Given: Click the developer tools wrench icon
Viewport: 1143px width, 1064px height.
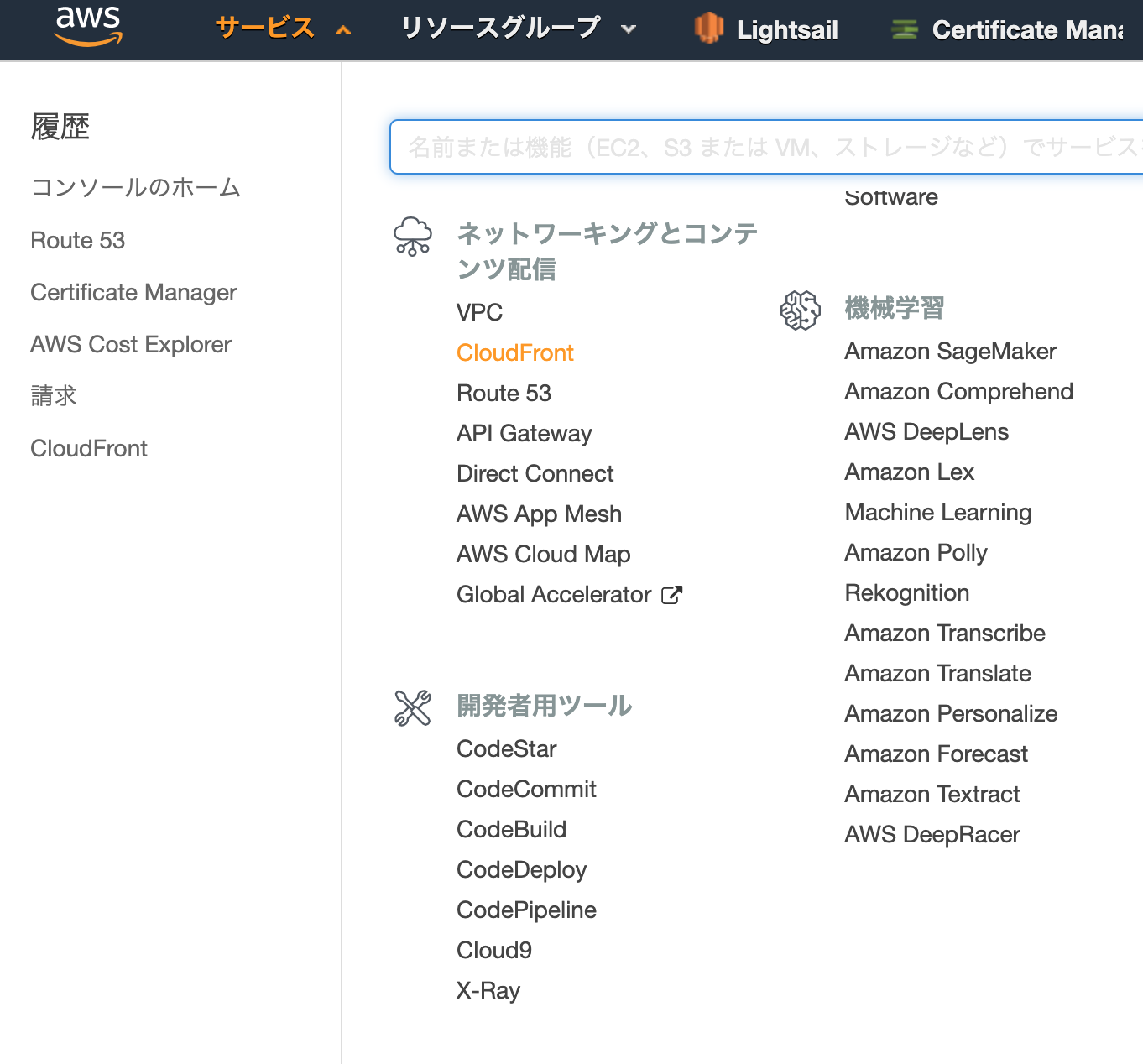Looking at the screenshot, I should point(413,707).
